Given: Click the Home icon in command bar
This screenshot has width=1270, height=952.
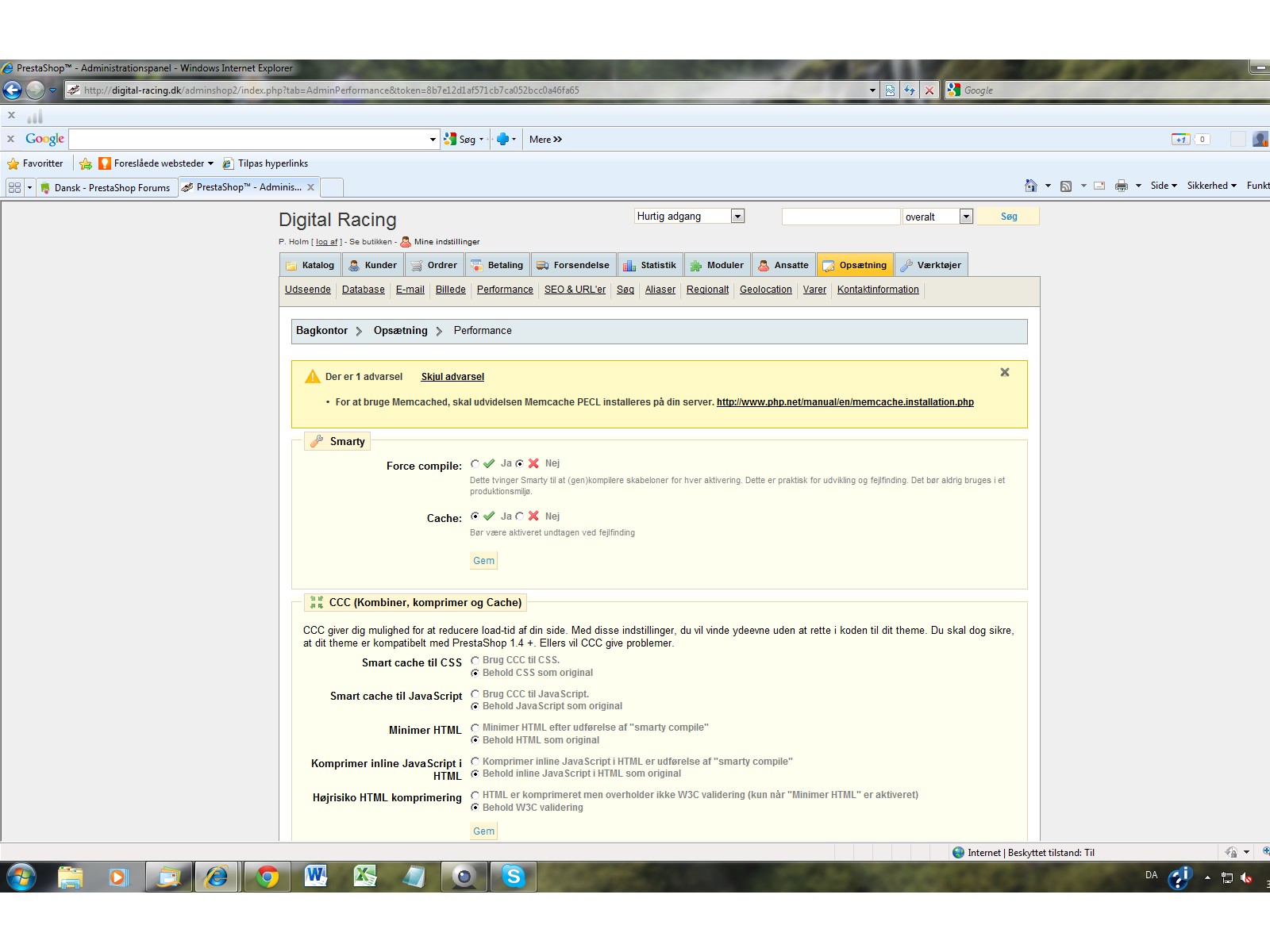Looking at the screenshot, I should (x=1030, y=186).
